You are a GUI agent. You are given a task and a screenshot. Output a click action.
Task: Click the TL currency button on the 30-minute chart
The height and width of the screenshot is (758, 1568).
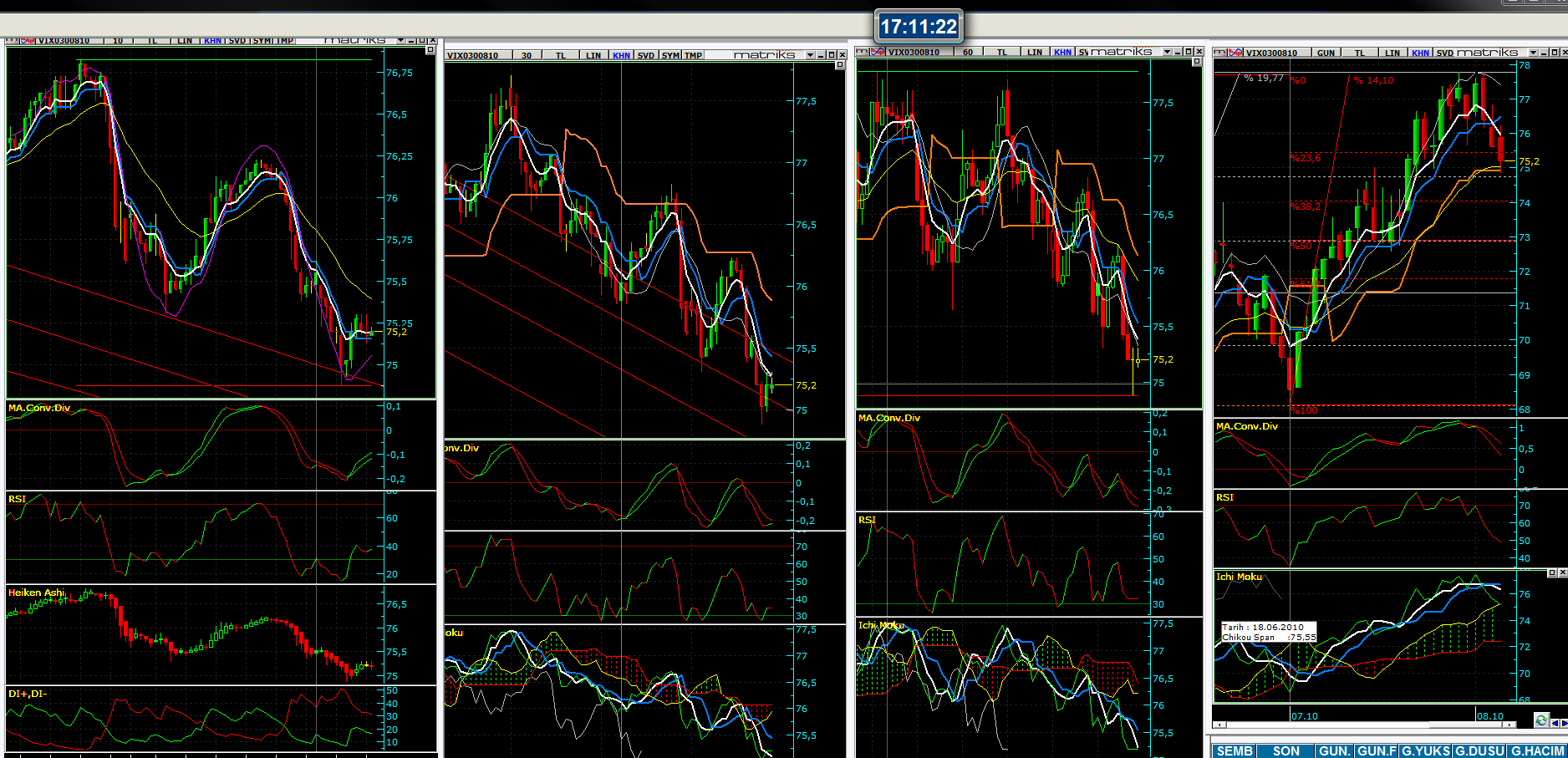click(561, 55)
